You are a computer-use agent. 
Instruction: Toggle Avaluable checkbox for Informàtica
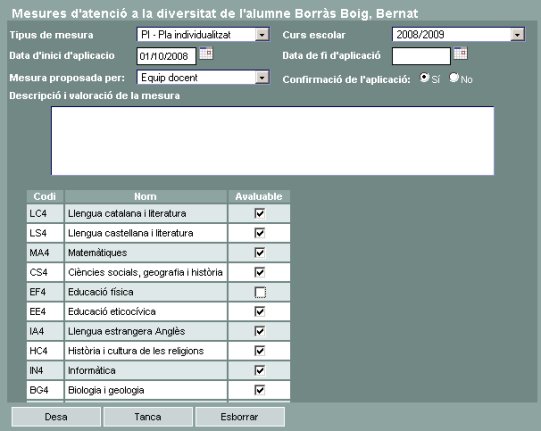tap(260, 371)
